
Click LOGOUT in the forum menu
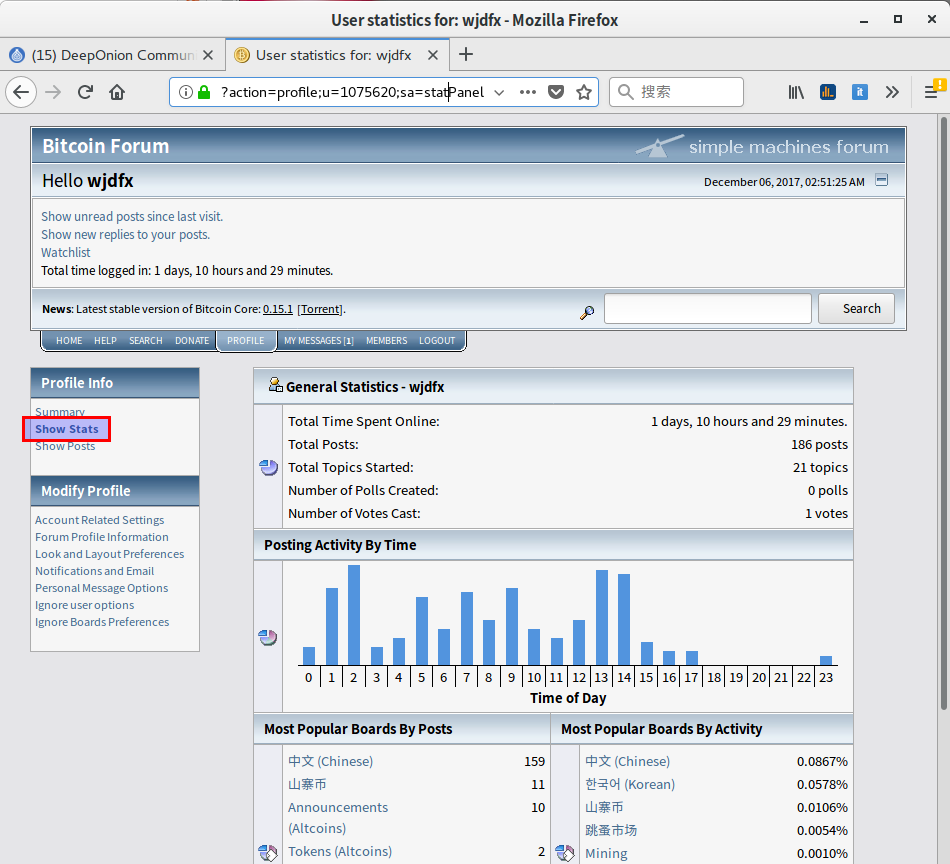click(x=437, y=341)
